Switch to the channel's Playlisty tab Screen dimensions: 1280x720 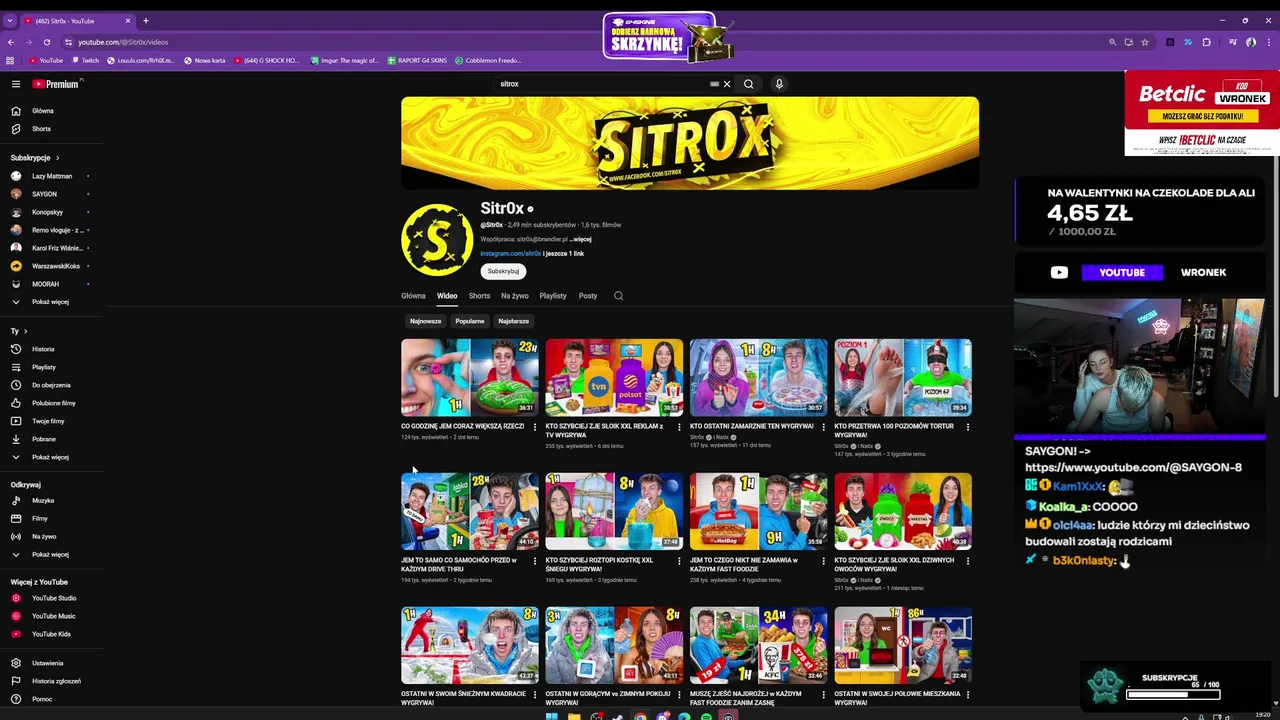coord(553,296)
